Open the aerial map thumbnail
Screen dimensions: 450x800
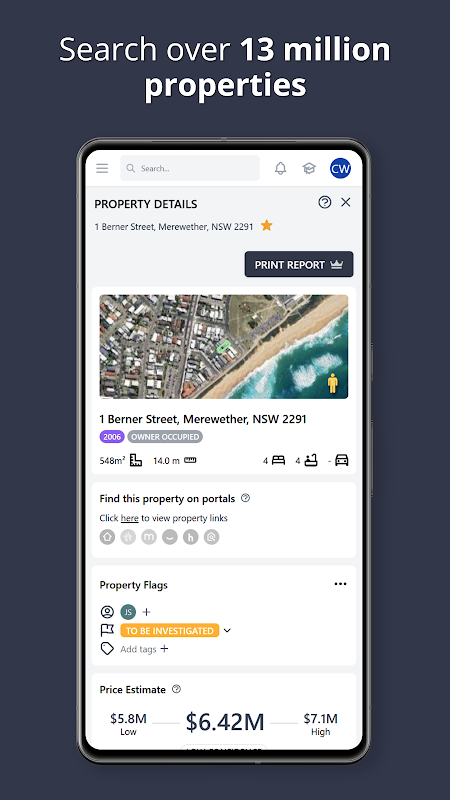pyautogui.click(x=224, y=346)
